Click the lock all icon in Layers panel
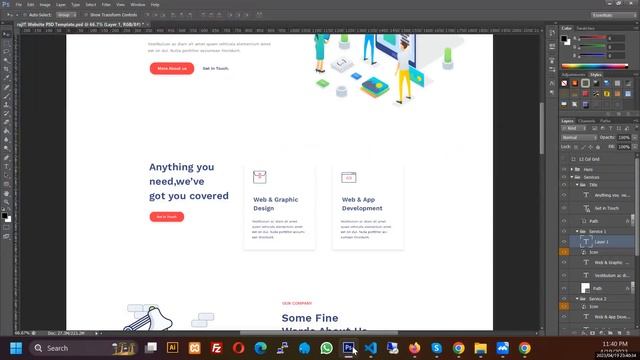Viewport: 640px width, 360px height. pos(598,147)
